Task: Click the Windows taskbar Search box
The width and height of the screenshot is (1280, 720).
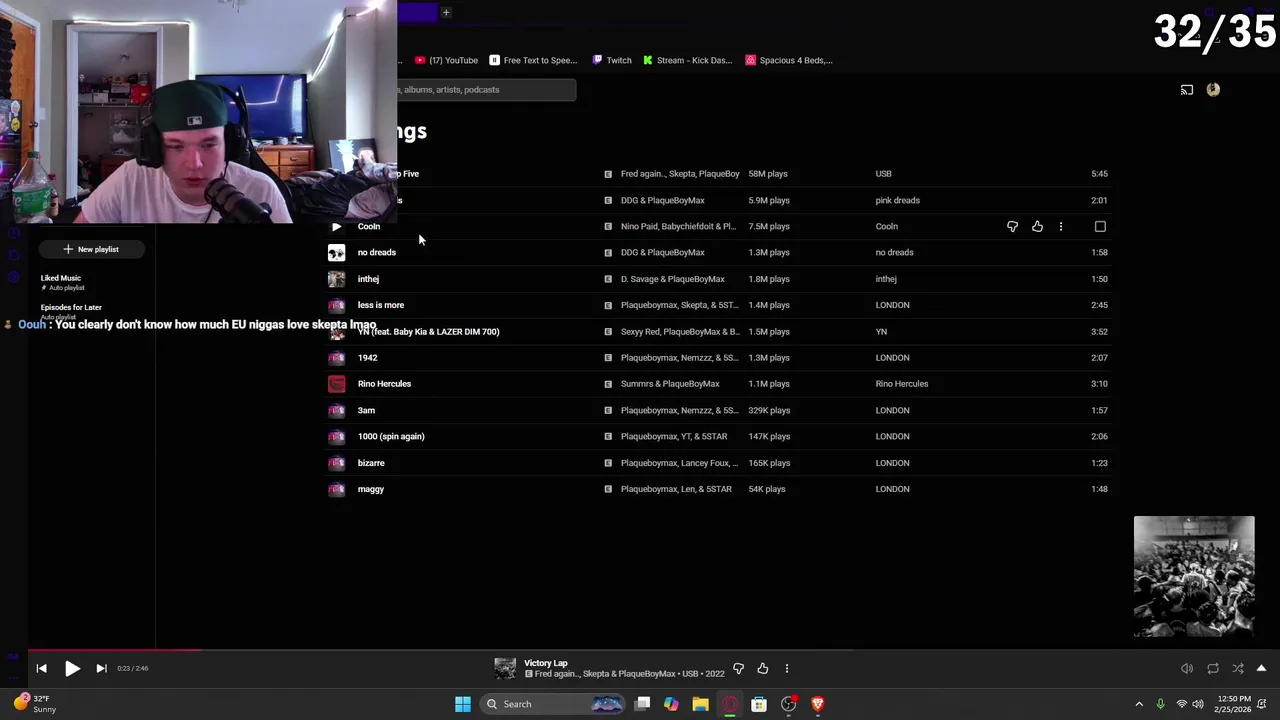Action: tap(554, 704)
